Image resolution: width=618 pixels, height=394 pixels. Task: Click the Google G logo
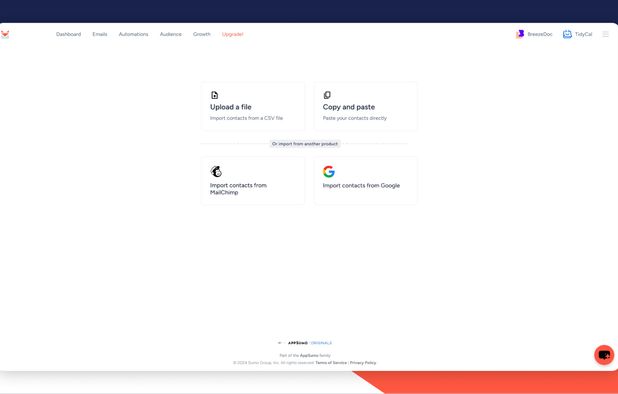coord(329,171)
